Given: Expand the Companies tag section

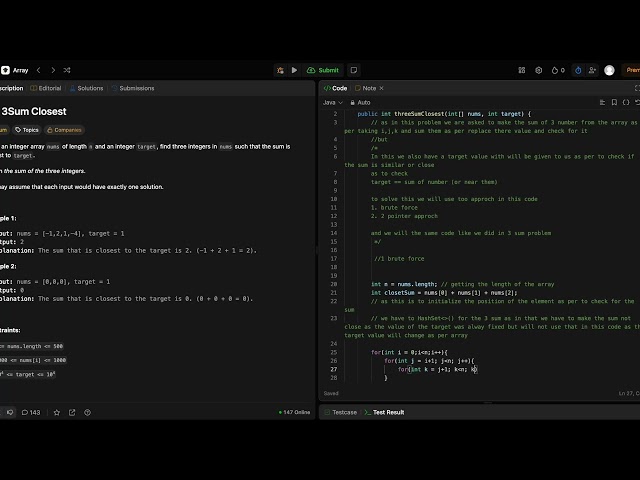Looking at the screenshot, I should tap(64, 129).
